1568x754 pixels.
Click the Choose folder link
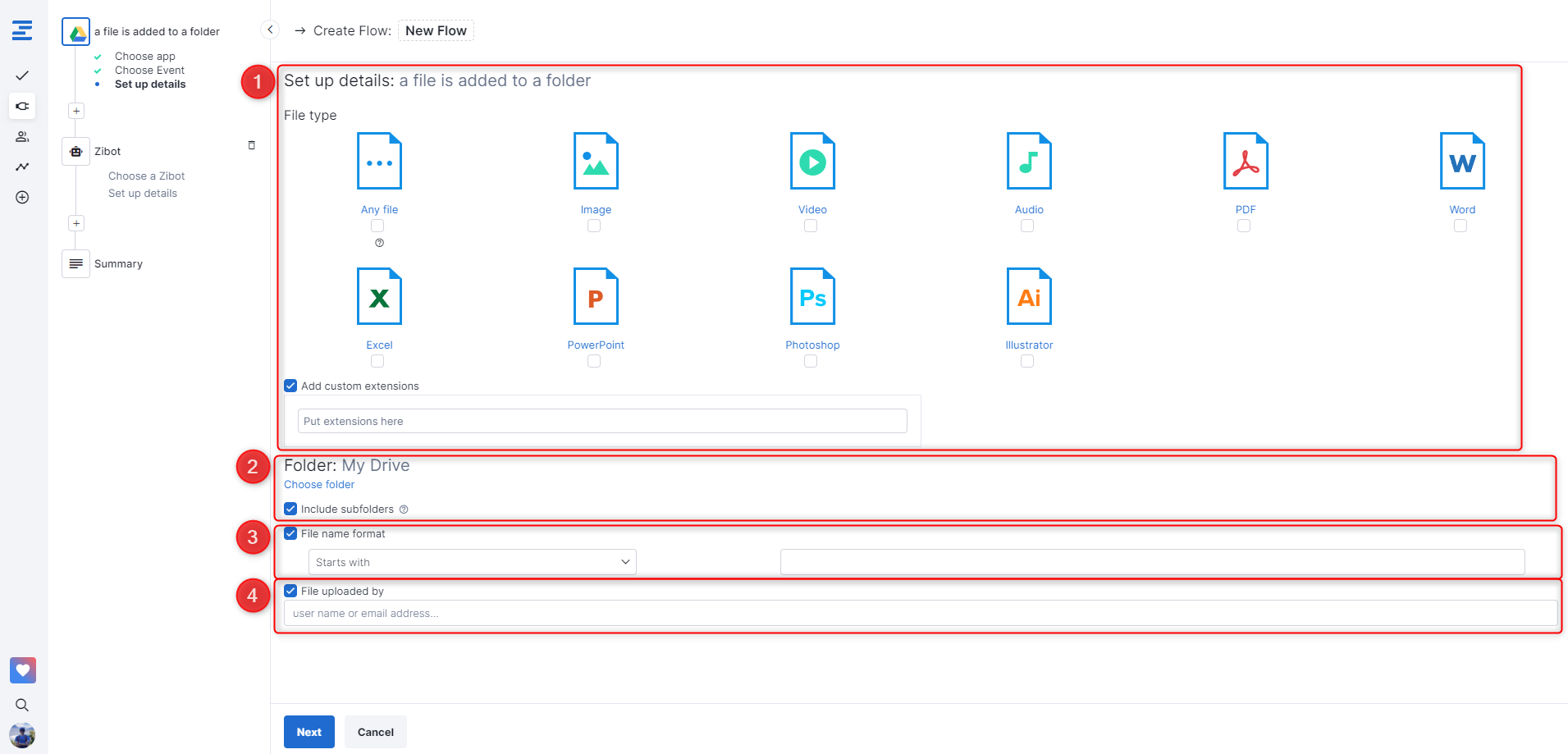pos(319,485)
